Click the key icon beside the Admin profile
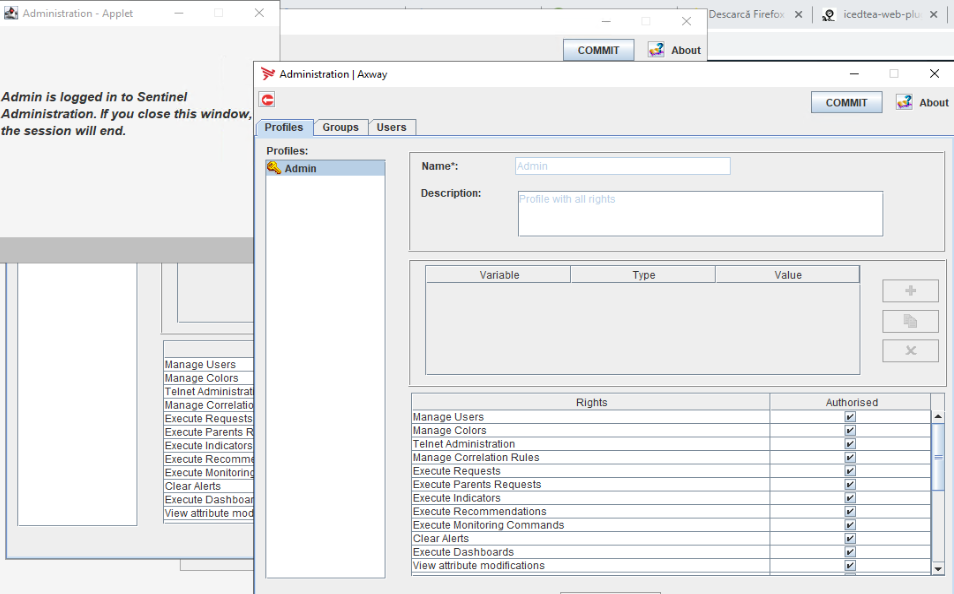Image resolution: width=954 pixels, height=594 pixels. coord(274,168)
